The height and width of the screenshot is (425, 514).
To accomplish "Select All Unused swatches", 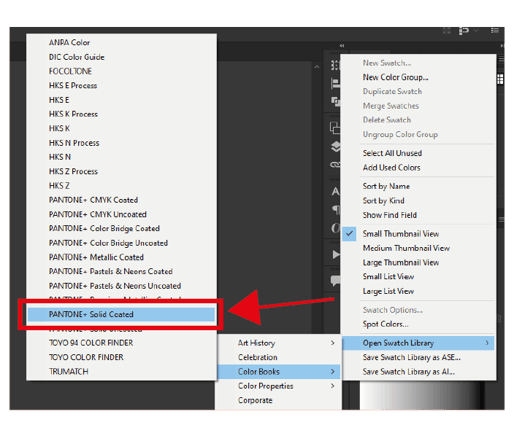I will pos(392,153).
